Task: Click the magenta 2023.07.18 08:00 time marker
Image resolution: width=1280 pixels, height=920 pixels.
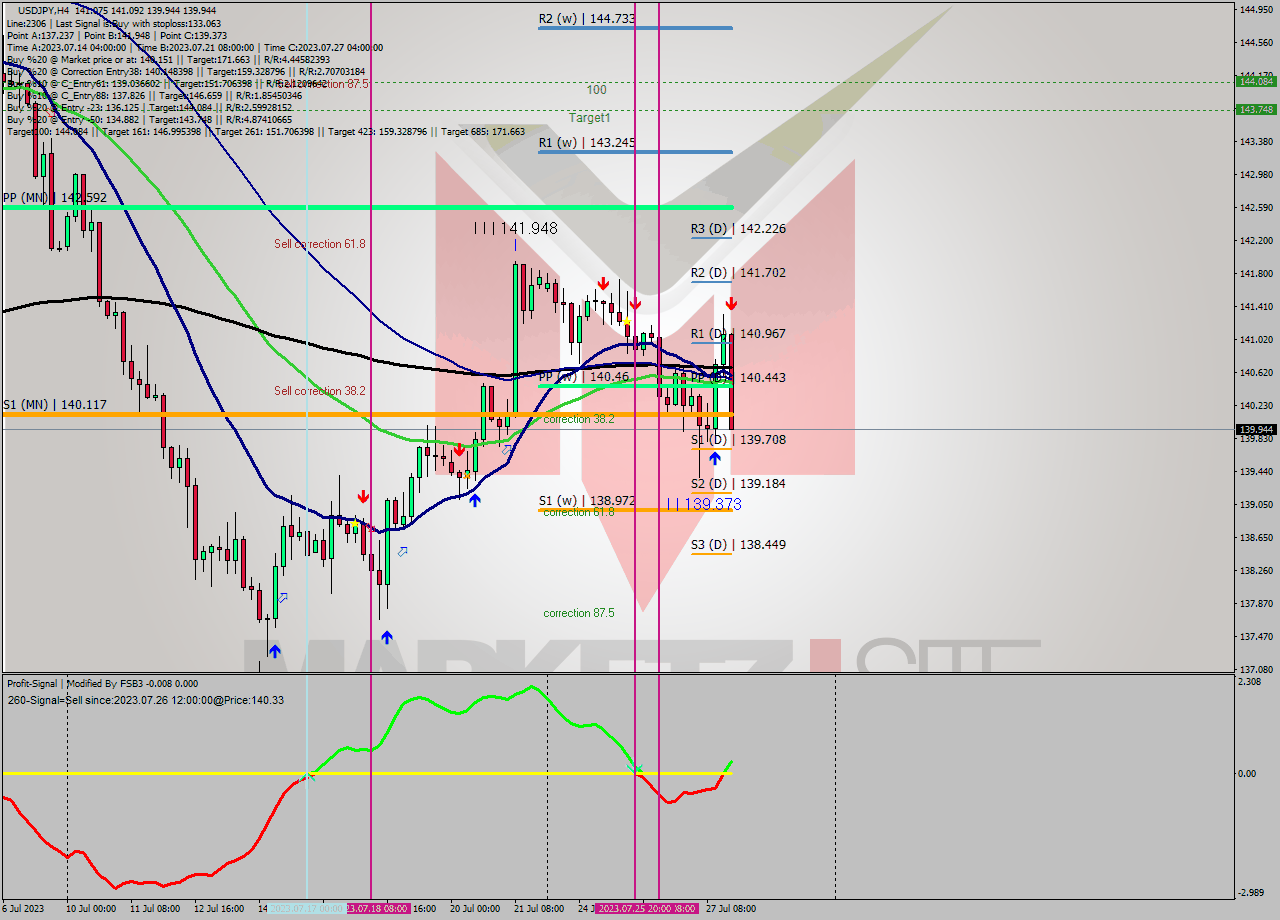Action: point(378,909)
